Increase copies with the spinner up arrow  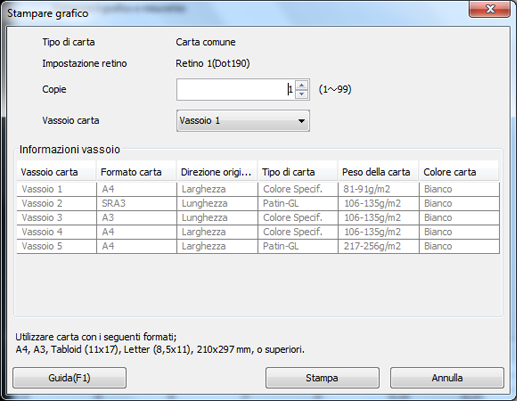click(x=302, y=85)
